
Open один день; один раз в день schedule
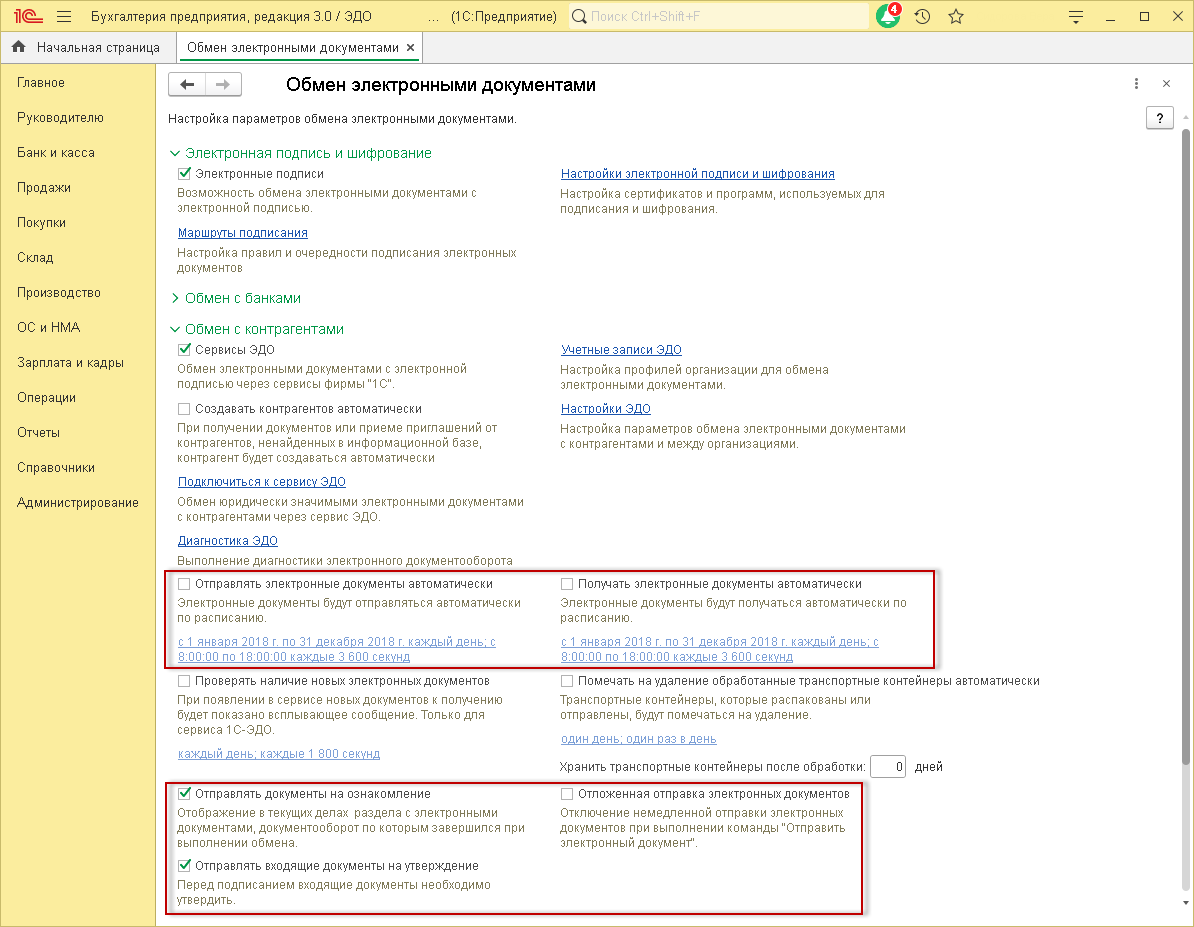click(639, 739)
